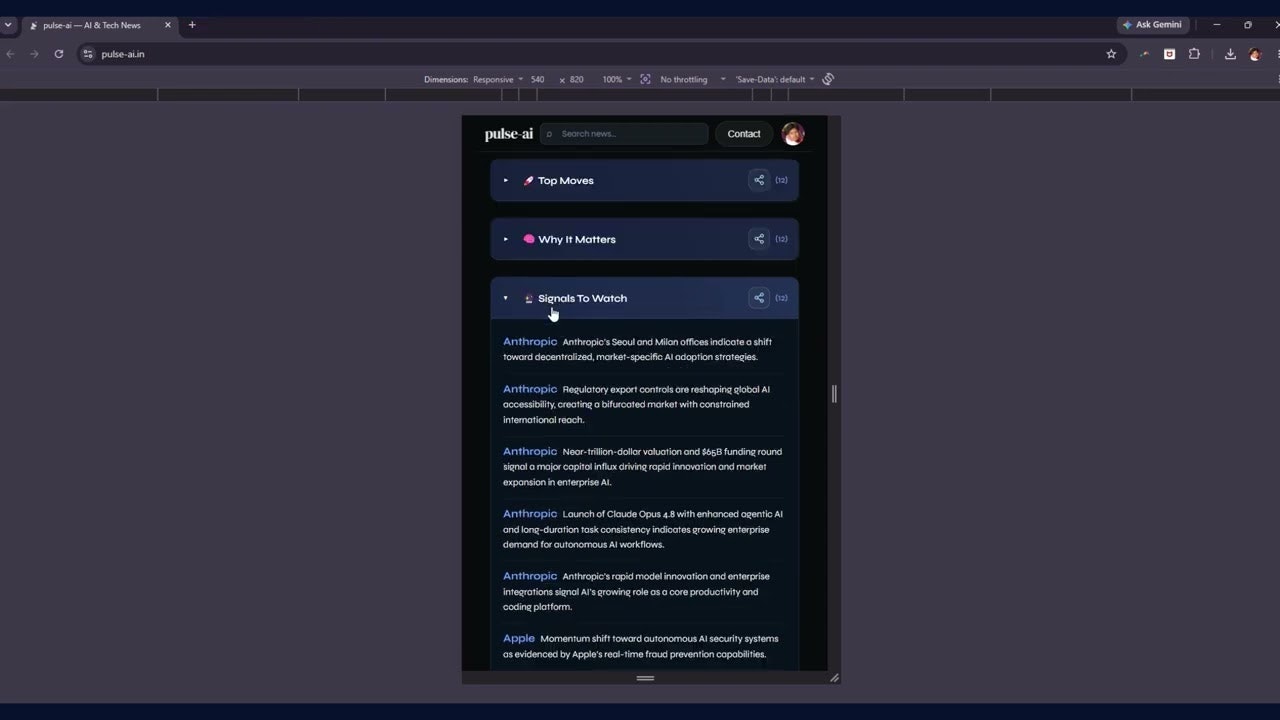Click the device pixel ratio icon beside zoom
The image size is (1280, 720).
pyautogui.click(x=645, y=79)
